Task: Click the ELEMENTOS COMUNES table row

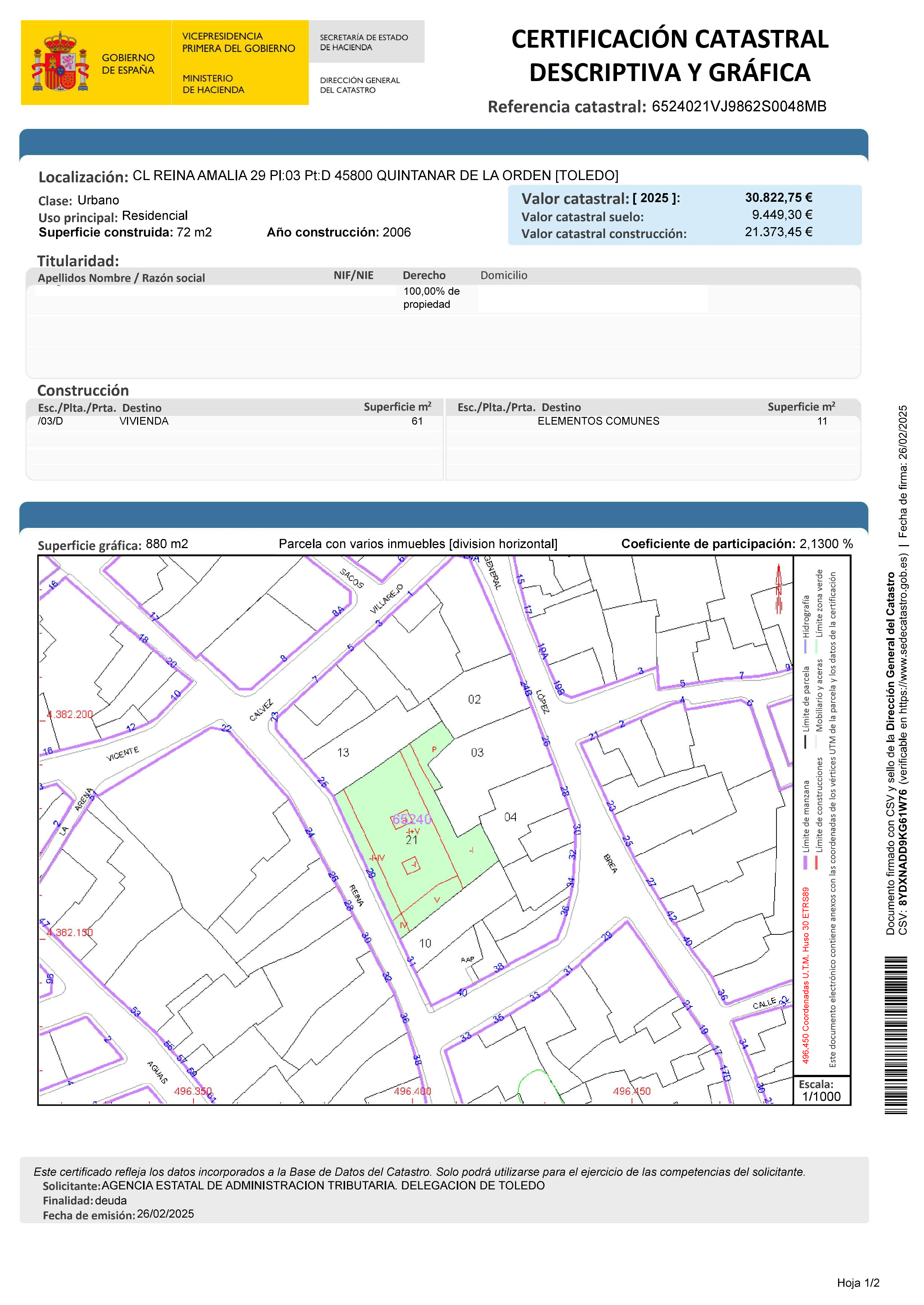Action: click(598, 421)
